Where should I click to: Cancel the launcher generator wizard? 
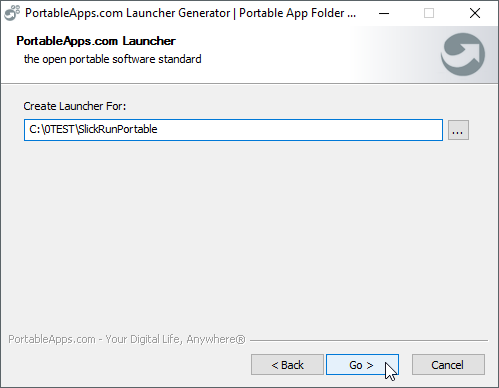click(x=448, y=365)
